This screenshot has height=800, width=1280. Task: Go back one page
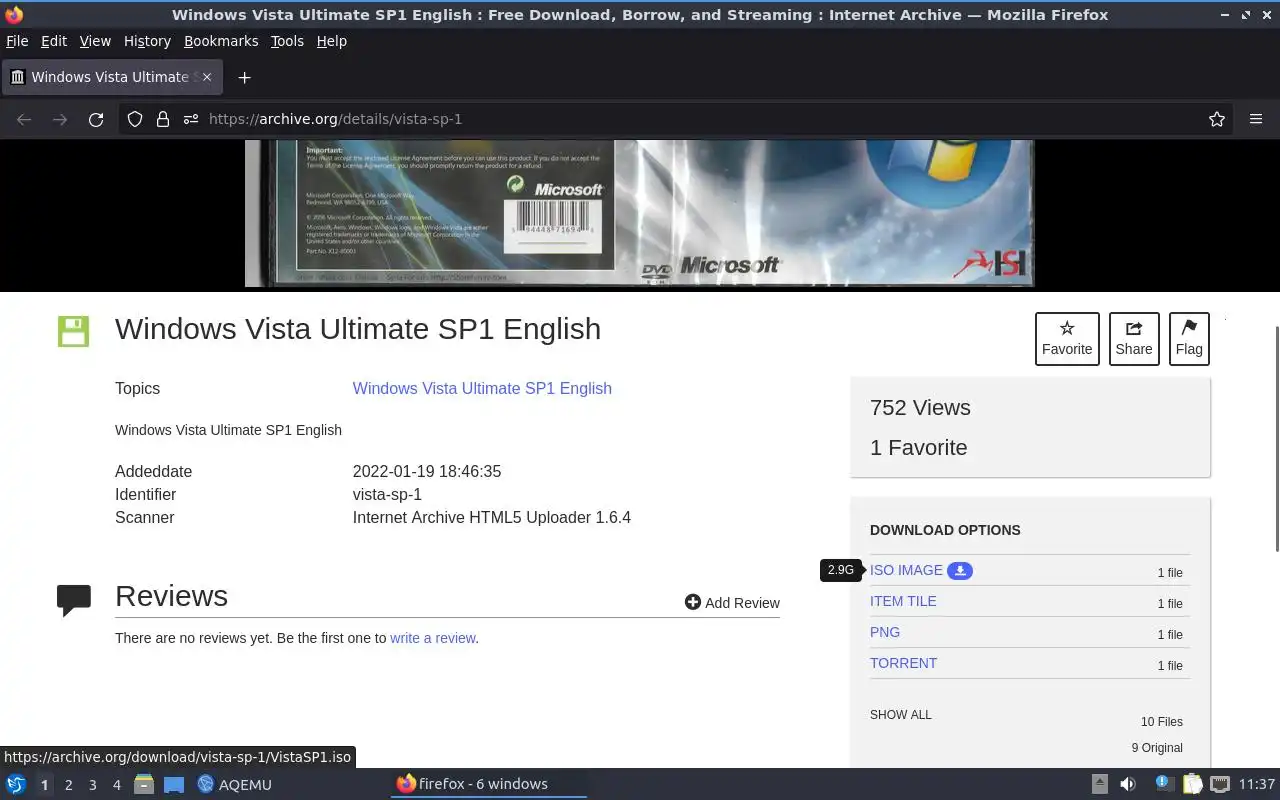tap(24, 119)
